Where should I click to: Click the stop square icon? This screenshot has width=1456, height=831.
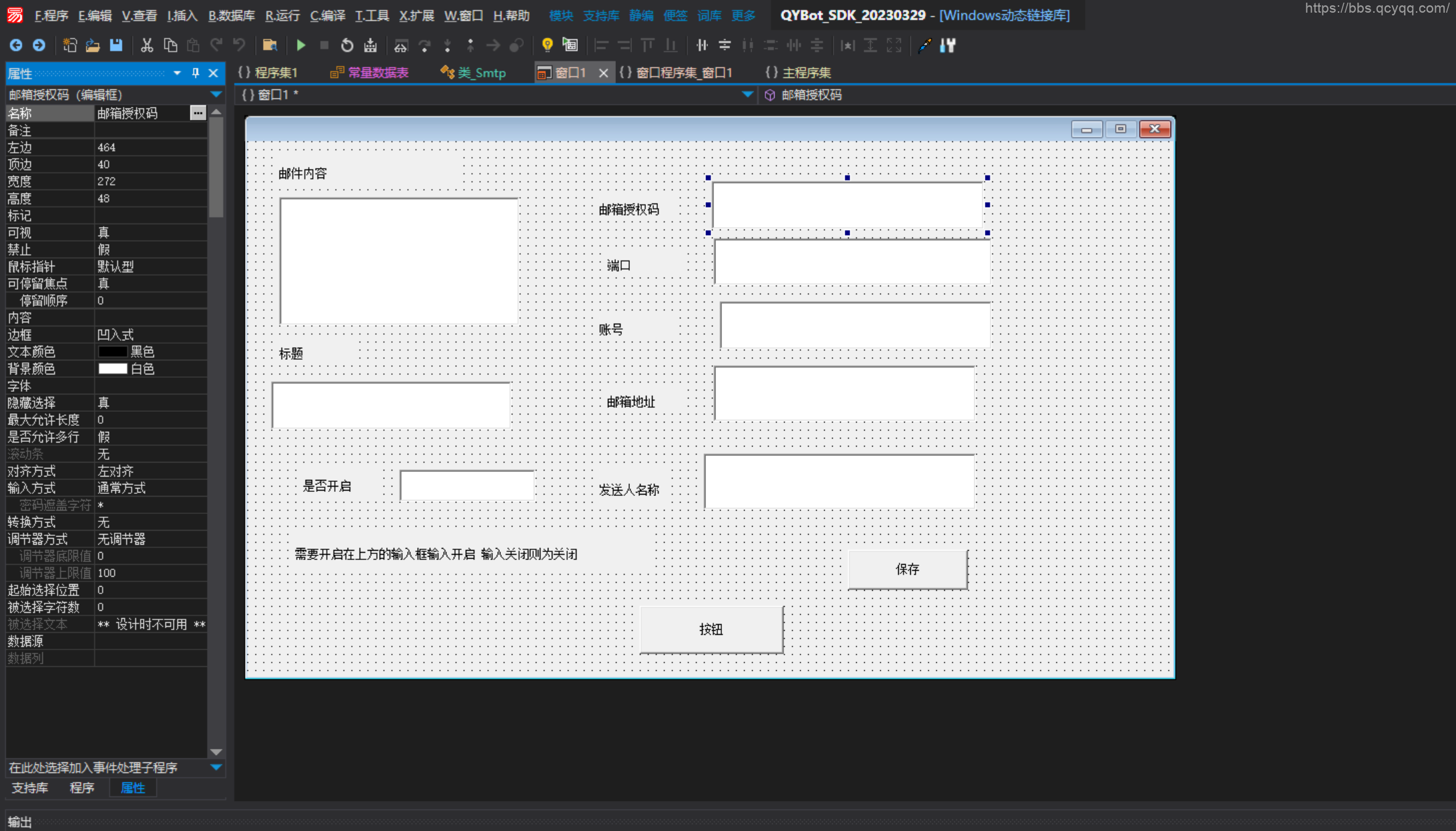tap(324, 45)
